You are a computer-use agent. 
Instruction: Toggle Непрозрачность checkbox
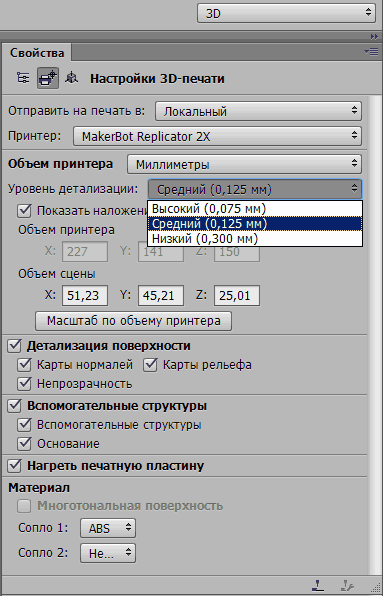[24, 384]
